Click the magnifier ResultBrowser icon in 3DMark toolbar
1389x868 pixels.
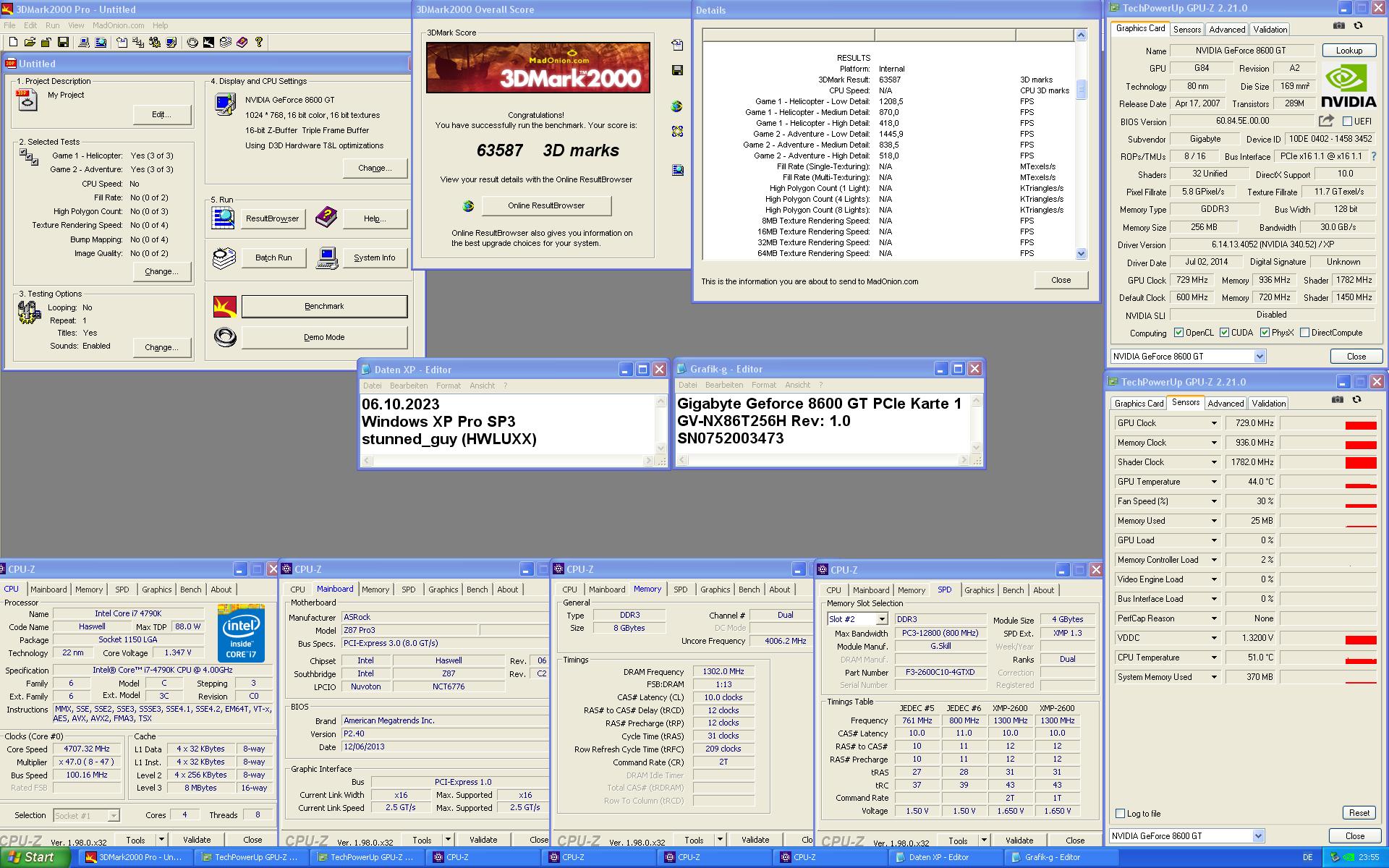click(x=101, y=43)
